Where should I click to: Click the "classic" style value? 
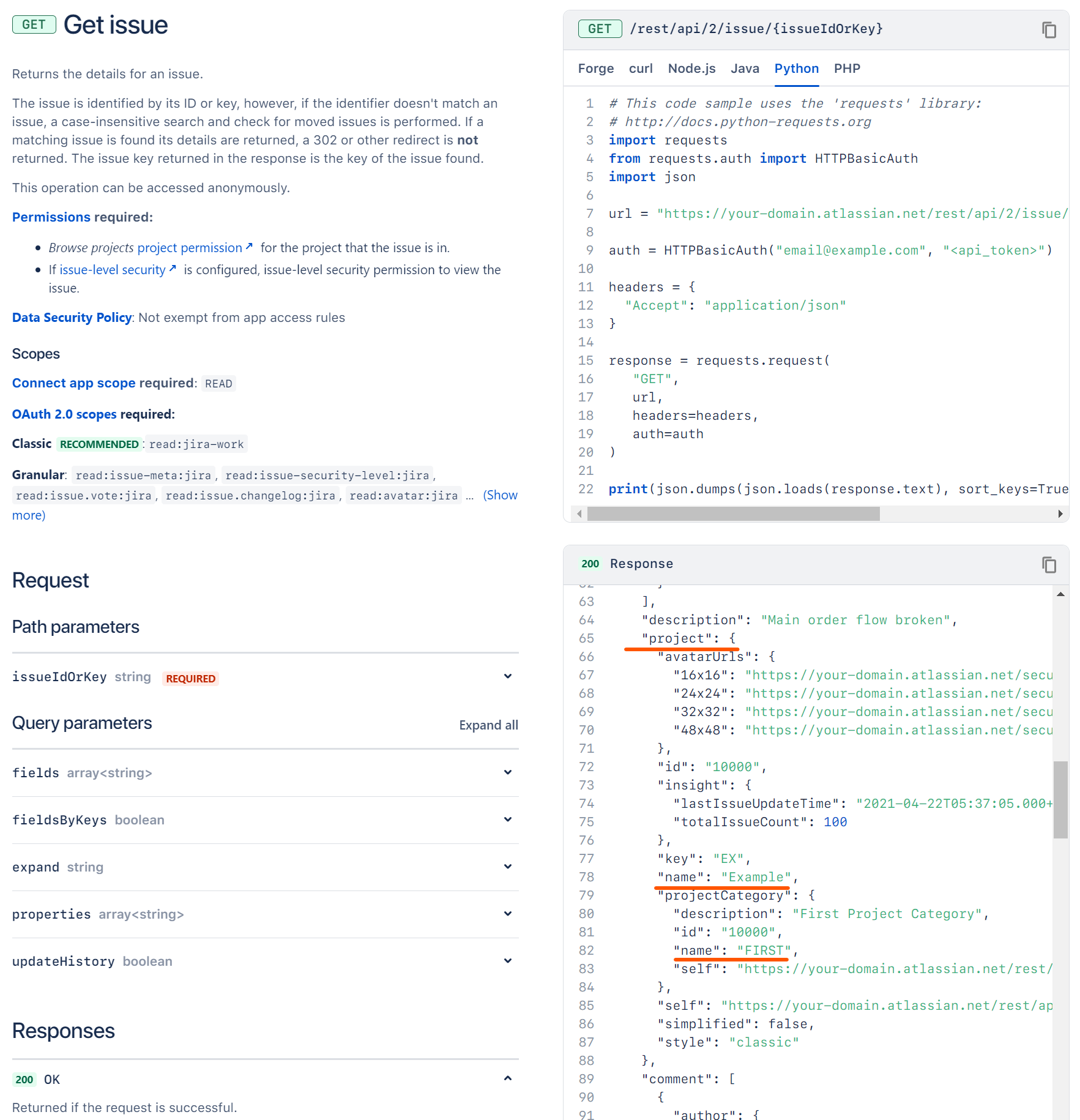click(x=764, y=1042)
